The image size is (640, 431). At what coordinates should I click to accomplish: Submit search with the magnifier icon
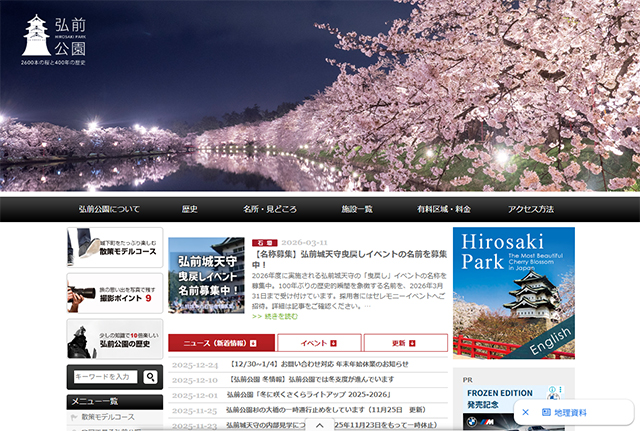pos(150,377)
